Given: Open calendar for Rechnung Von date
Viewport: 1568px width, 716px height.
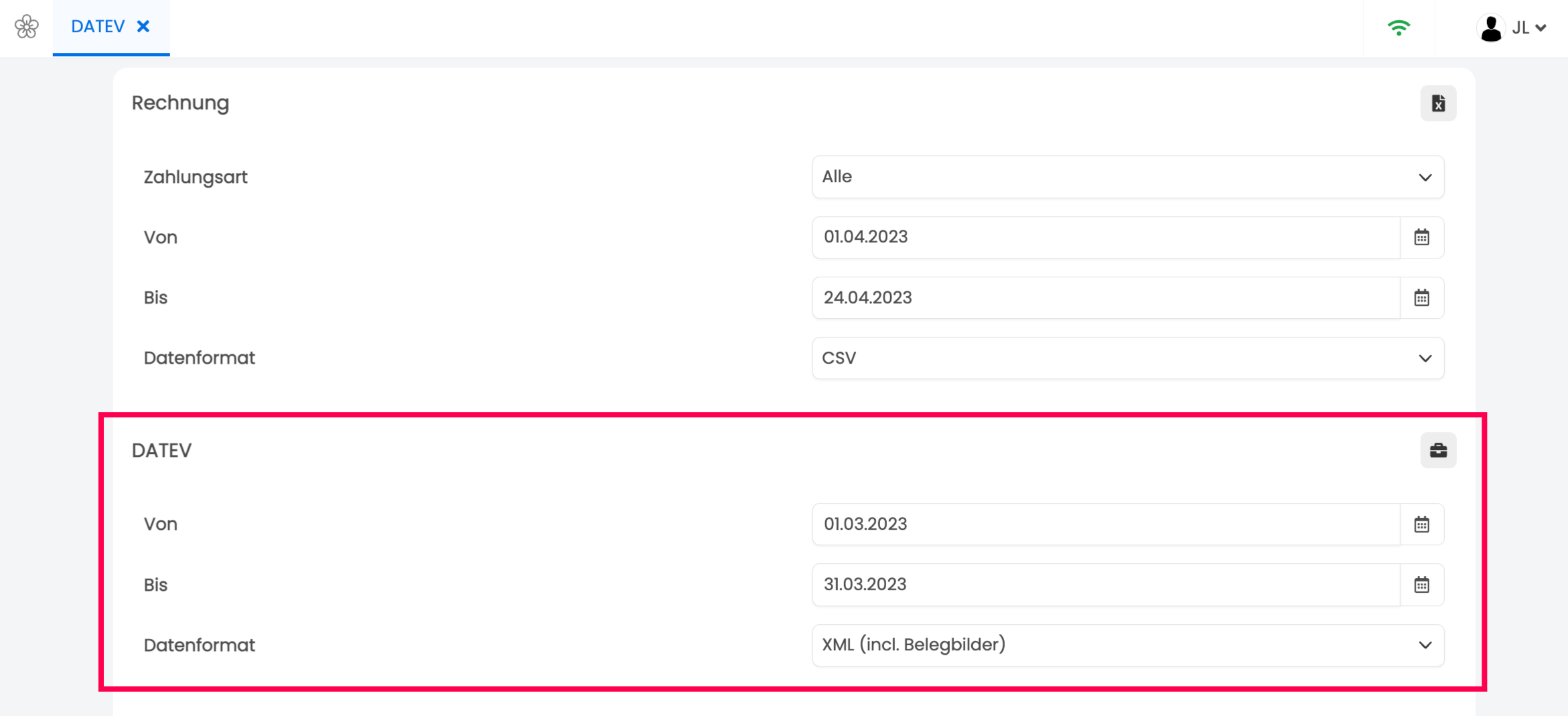Looking at the screenshot, I should click(1422, 237).
